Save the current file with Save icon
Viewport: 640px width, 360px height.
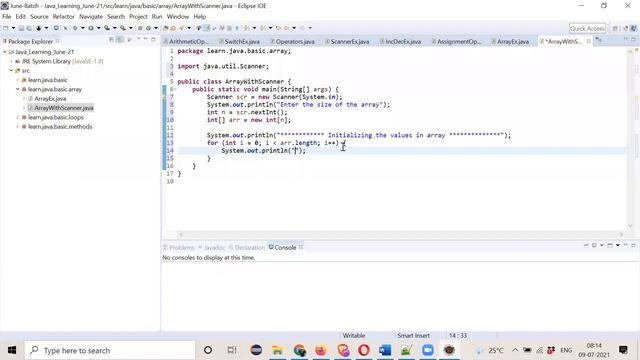point(21,28)
